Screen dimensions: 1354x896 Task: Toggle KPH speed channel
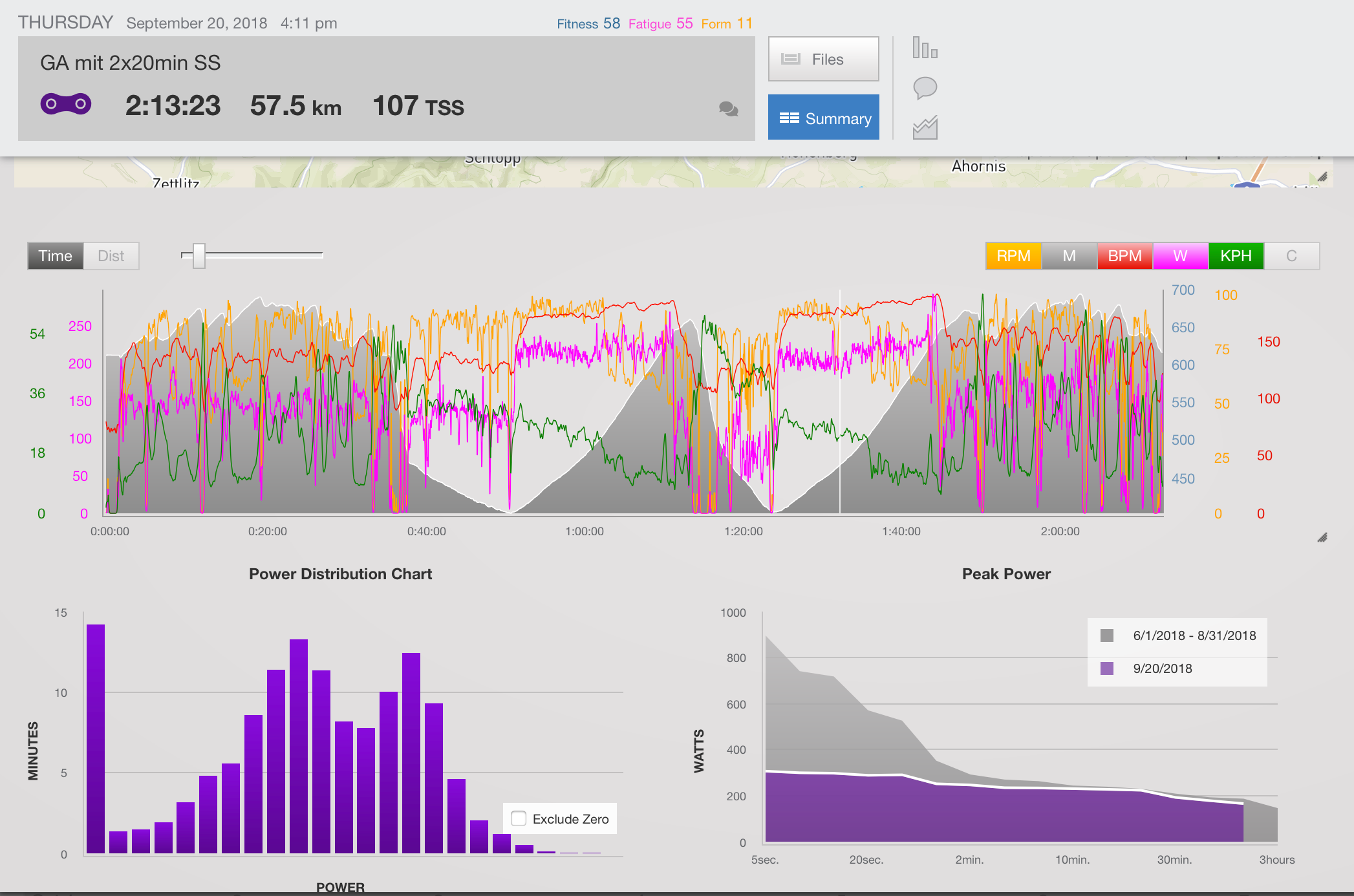point(1236,256)
